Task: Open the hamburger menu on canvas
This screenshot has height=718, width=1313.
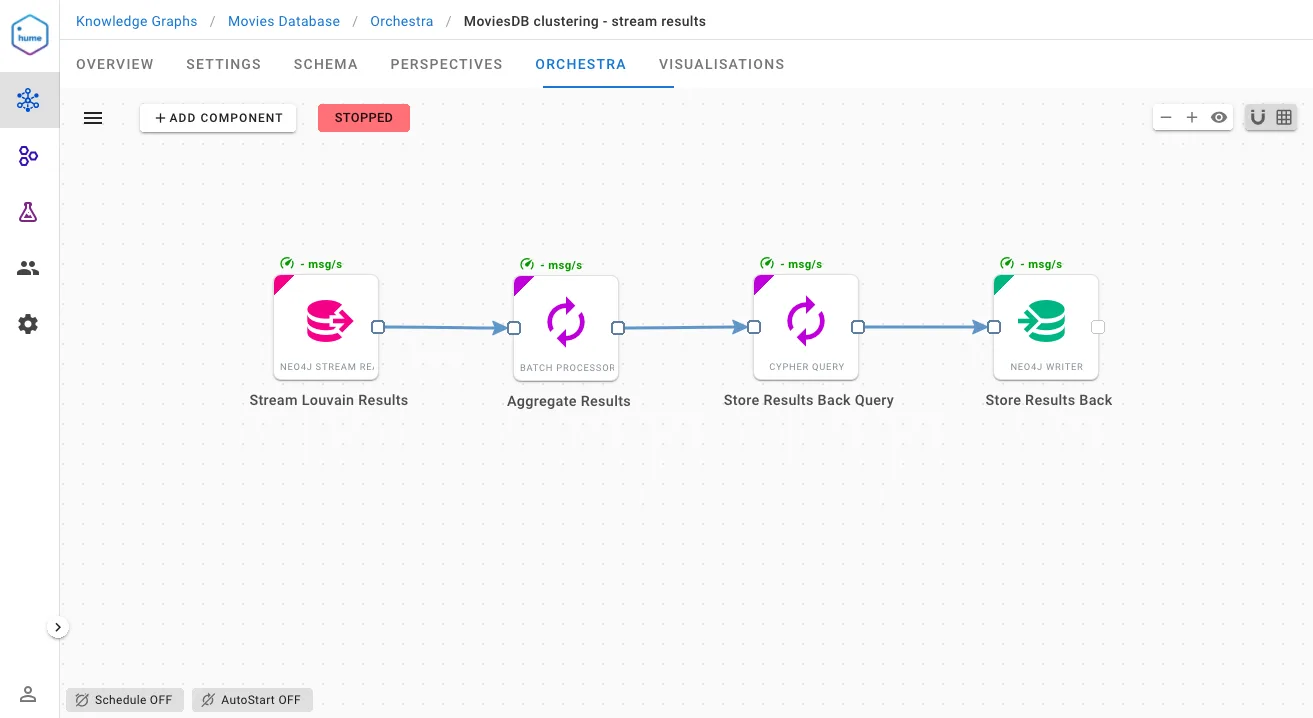Action: point(93,118)
